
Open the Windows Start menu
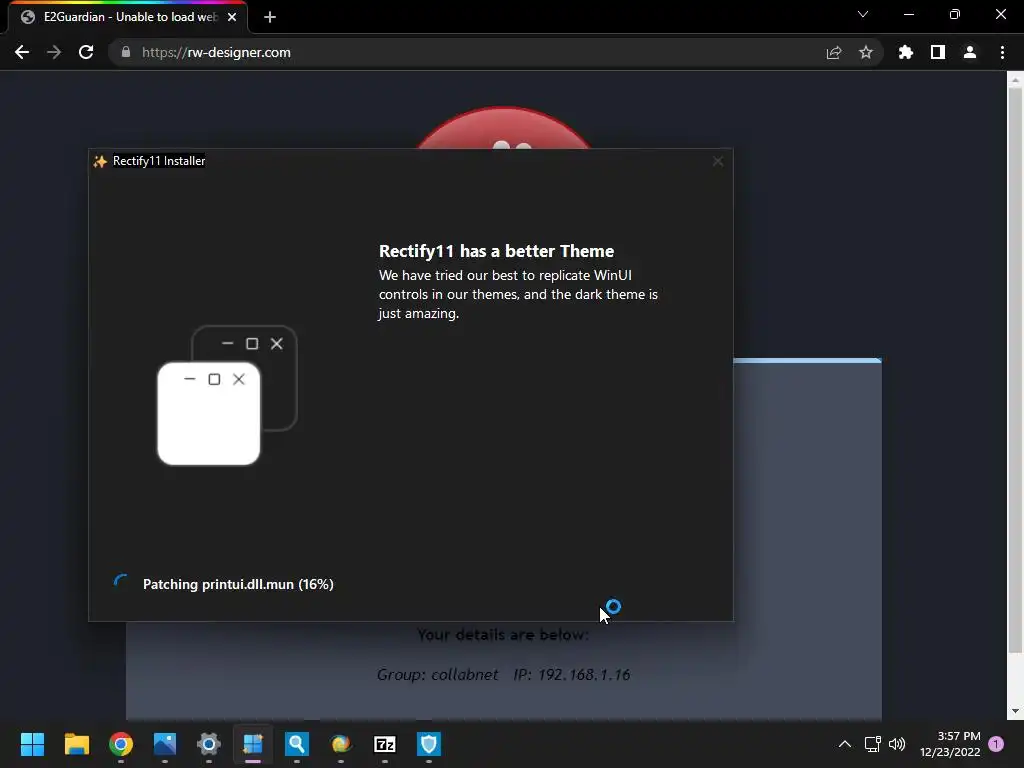(x=32, y=744)
